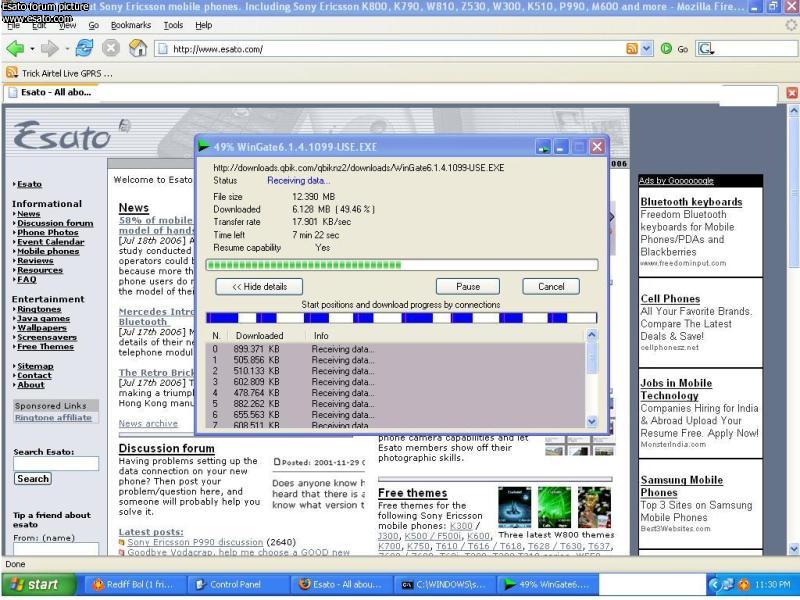Screen dimensions: 800x600
Task: Open the Back history dropdown arrow
Action: click(x=32, y=49)
